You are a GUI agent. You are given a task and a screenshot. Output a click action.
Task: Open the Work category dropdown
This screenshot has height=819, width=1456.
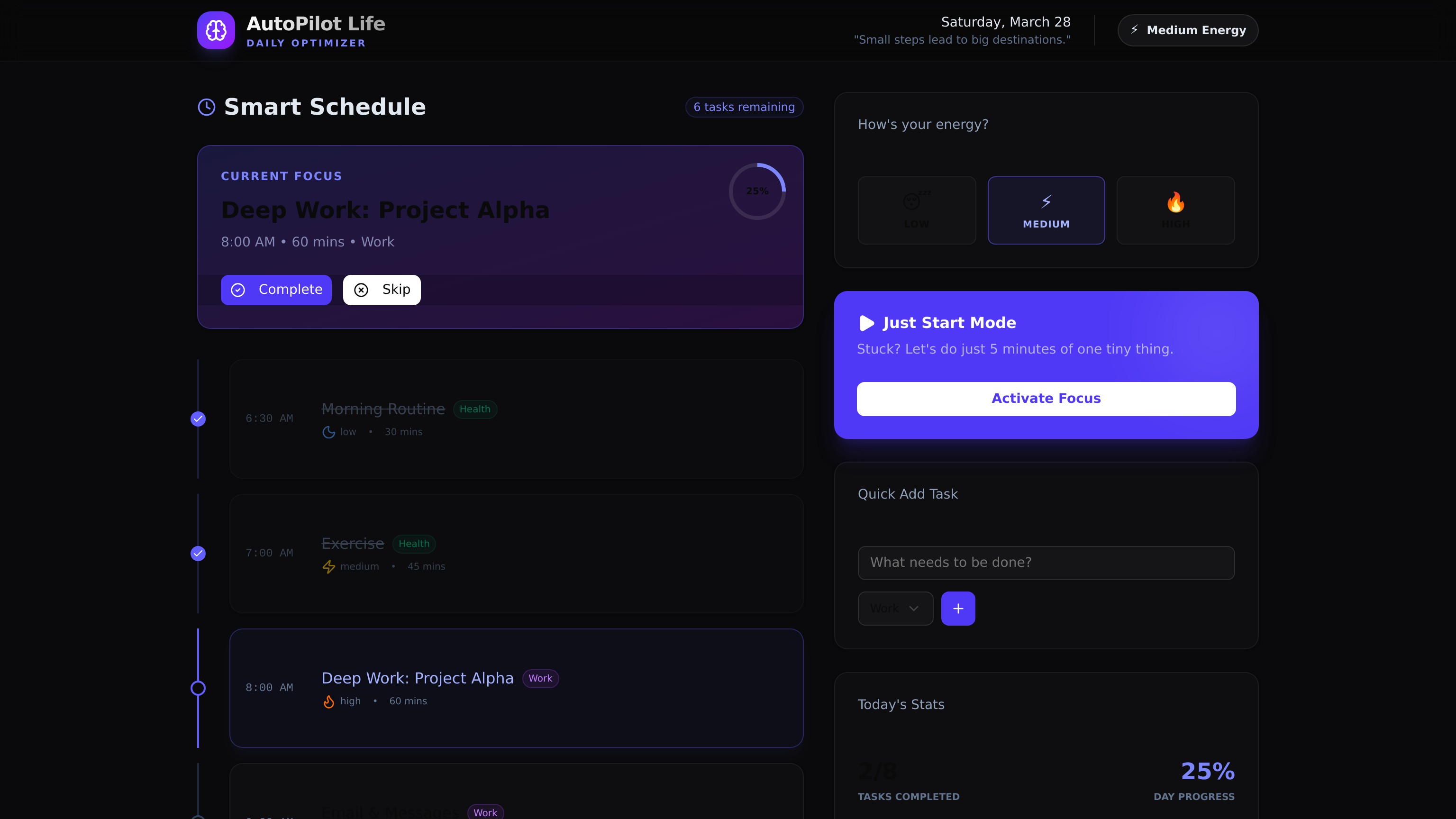(x=895, y=609)
